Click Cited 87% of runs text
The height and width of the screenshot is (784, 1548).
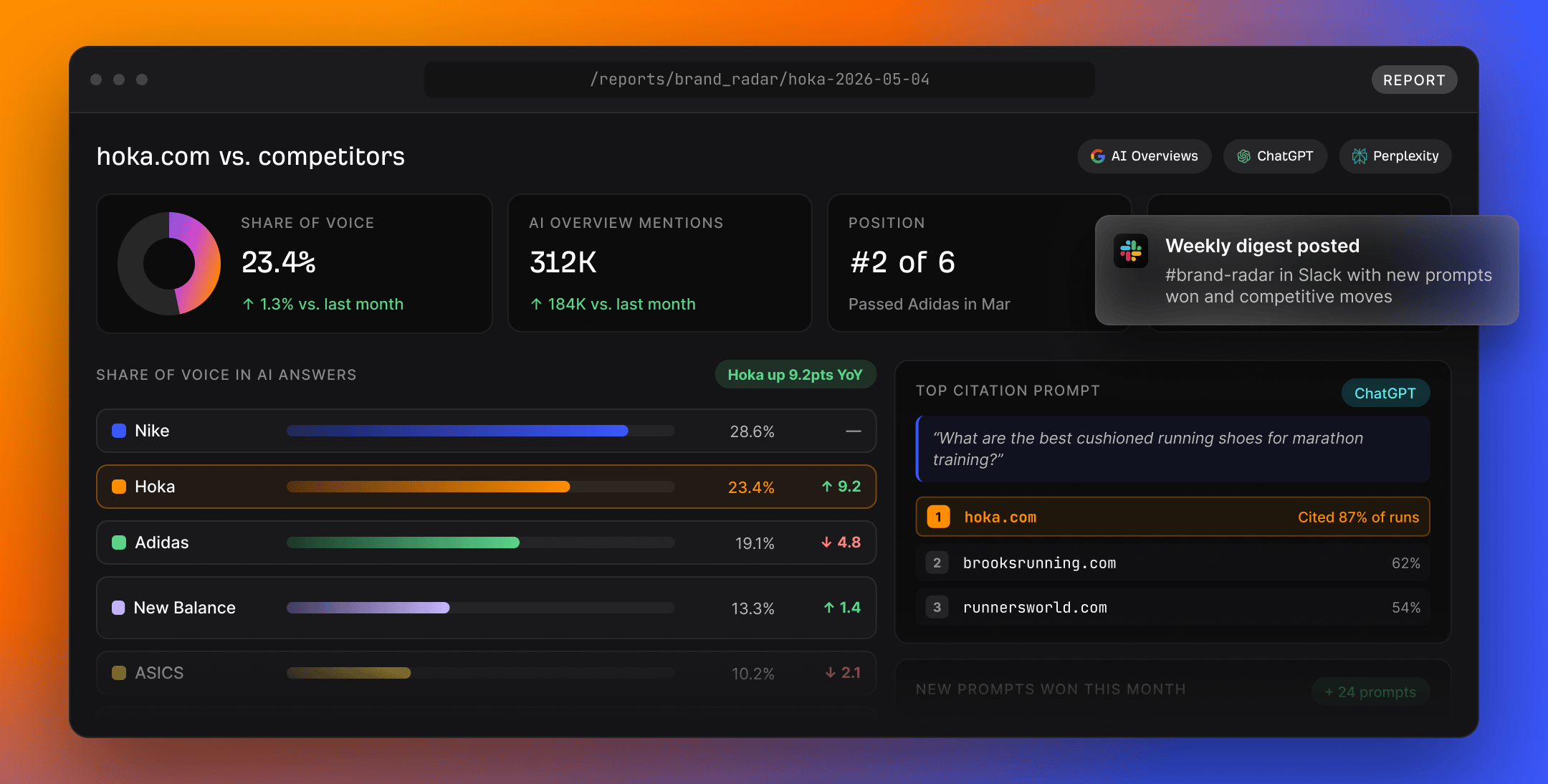coord(1358,517)
